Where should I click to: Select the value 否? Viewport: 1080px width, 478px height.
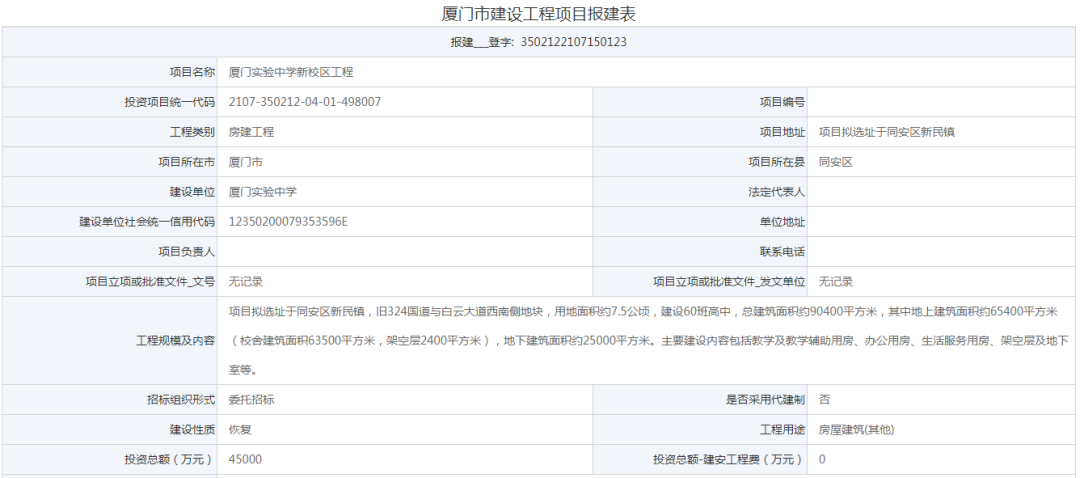click(x=824, y=399)
